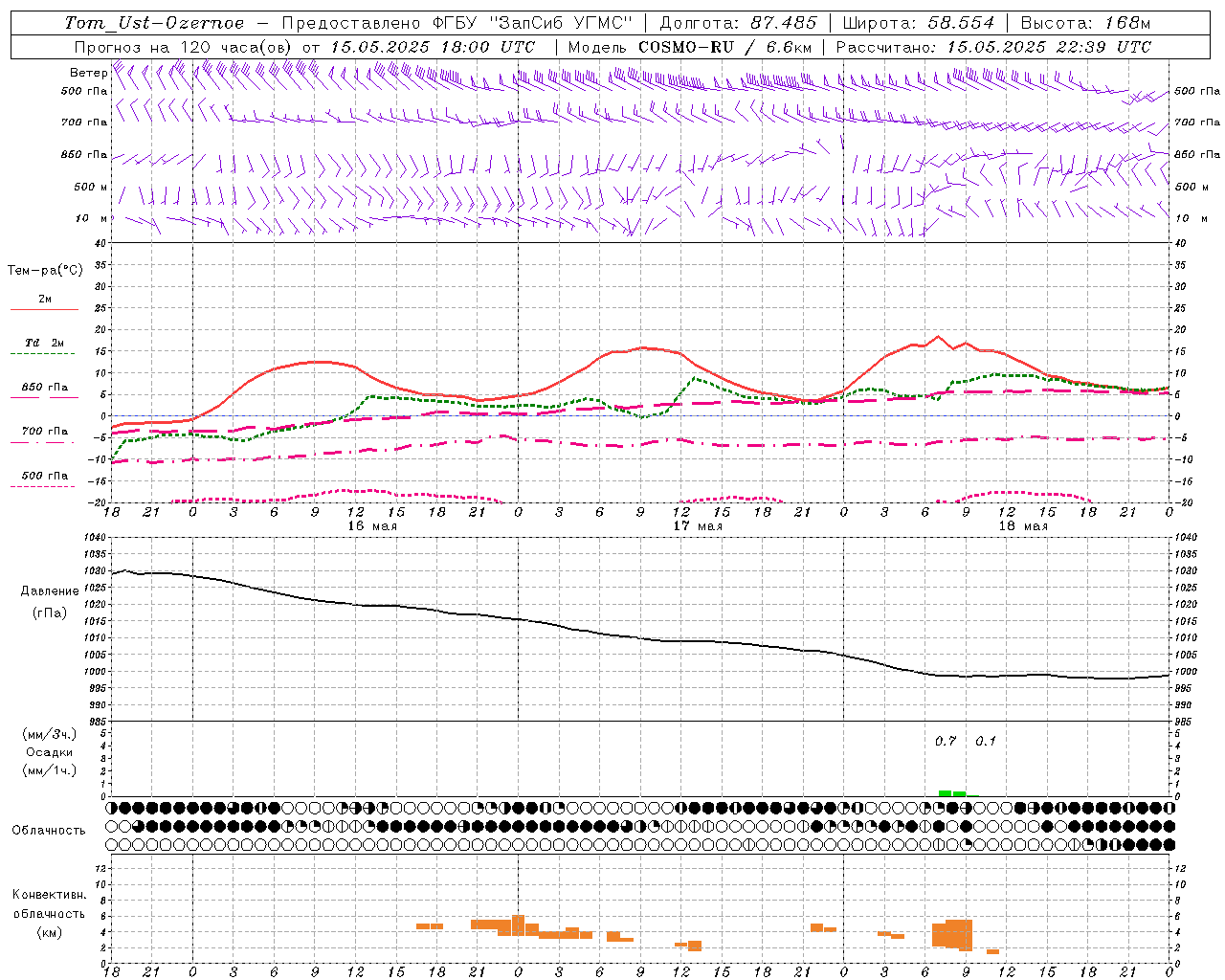Click the Широта: 58.554 value

point(919,23)
